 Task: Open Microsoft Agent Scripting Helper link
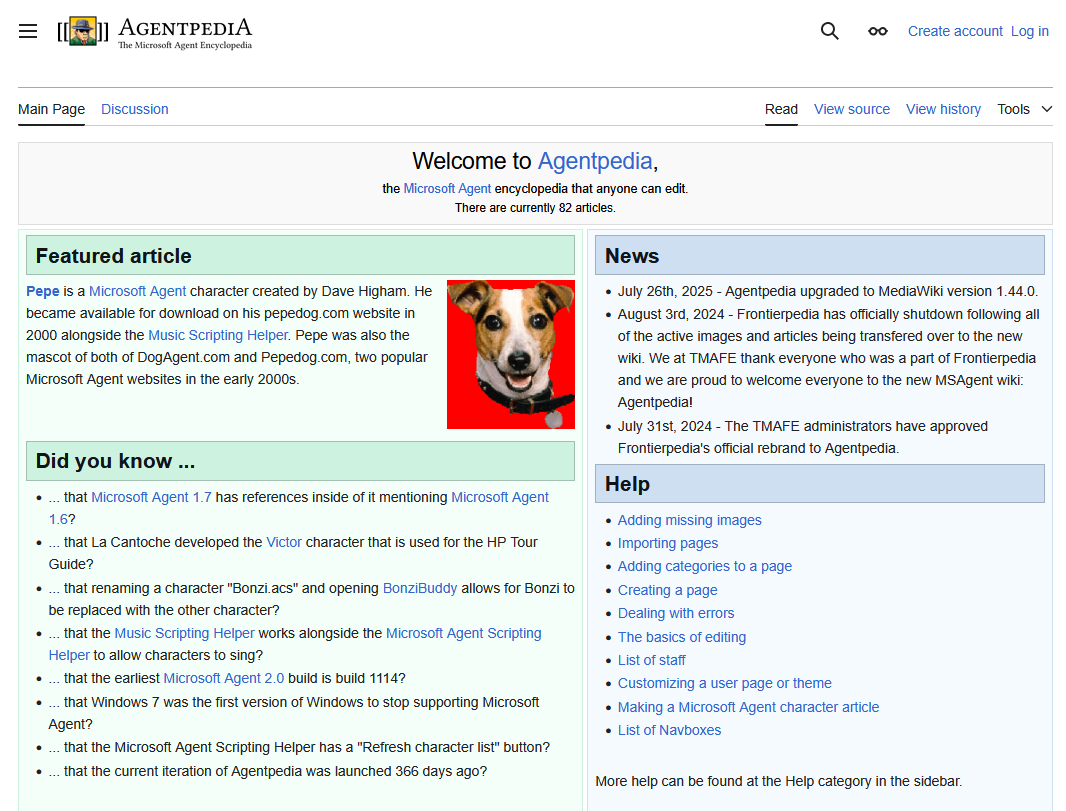point(464,633)
